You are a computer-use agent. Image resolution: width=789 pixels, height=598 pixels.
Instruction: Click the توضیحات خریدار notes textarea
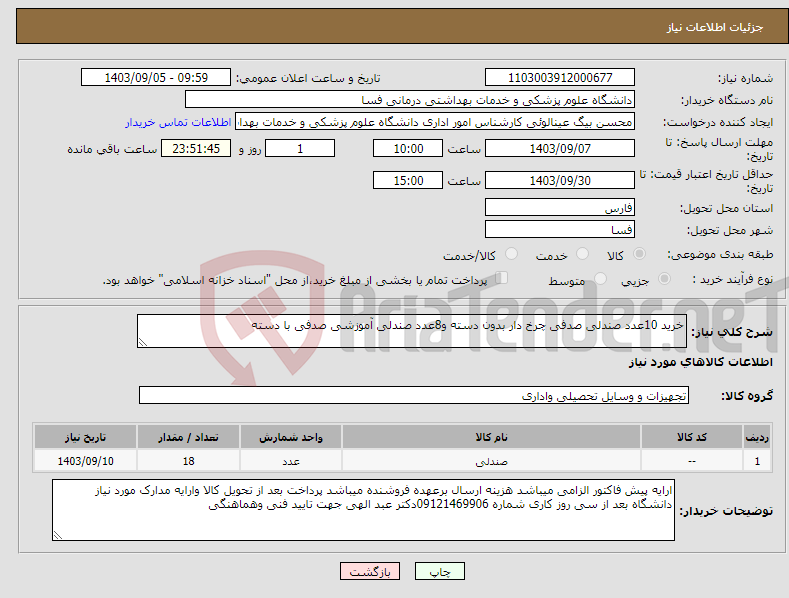[363, 510]
